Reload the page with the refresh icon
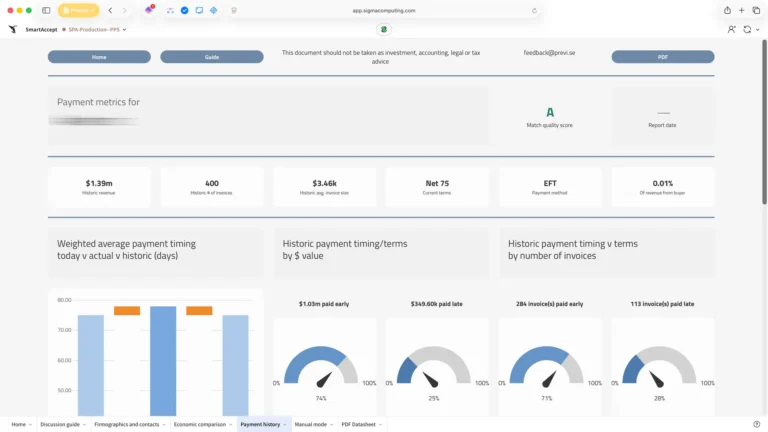 pos(534,10)
